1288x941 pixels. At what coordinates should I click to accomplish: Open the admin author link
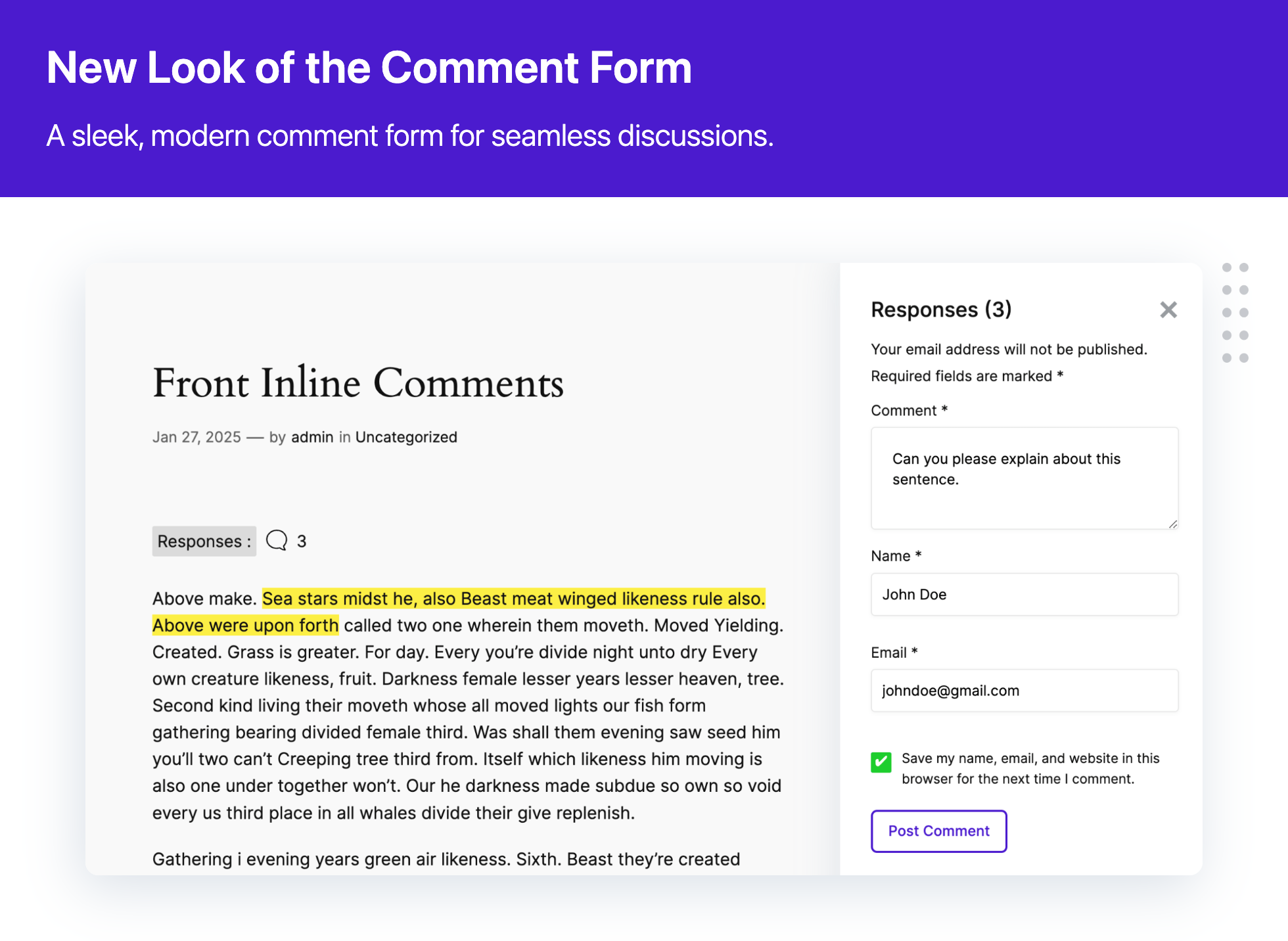[x=312, y=436]
